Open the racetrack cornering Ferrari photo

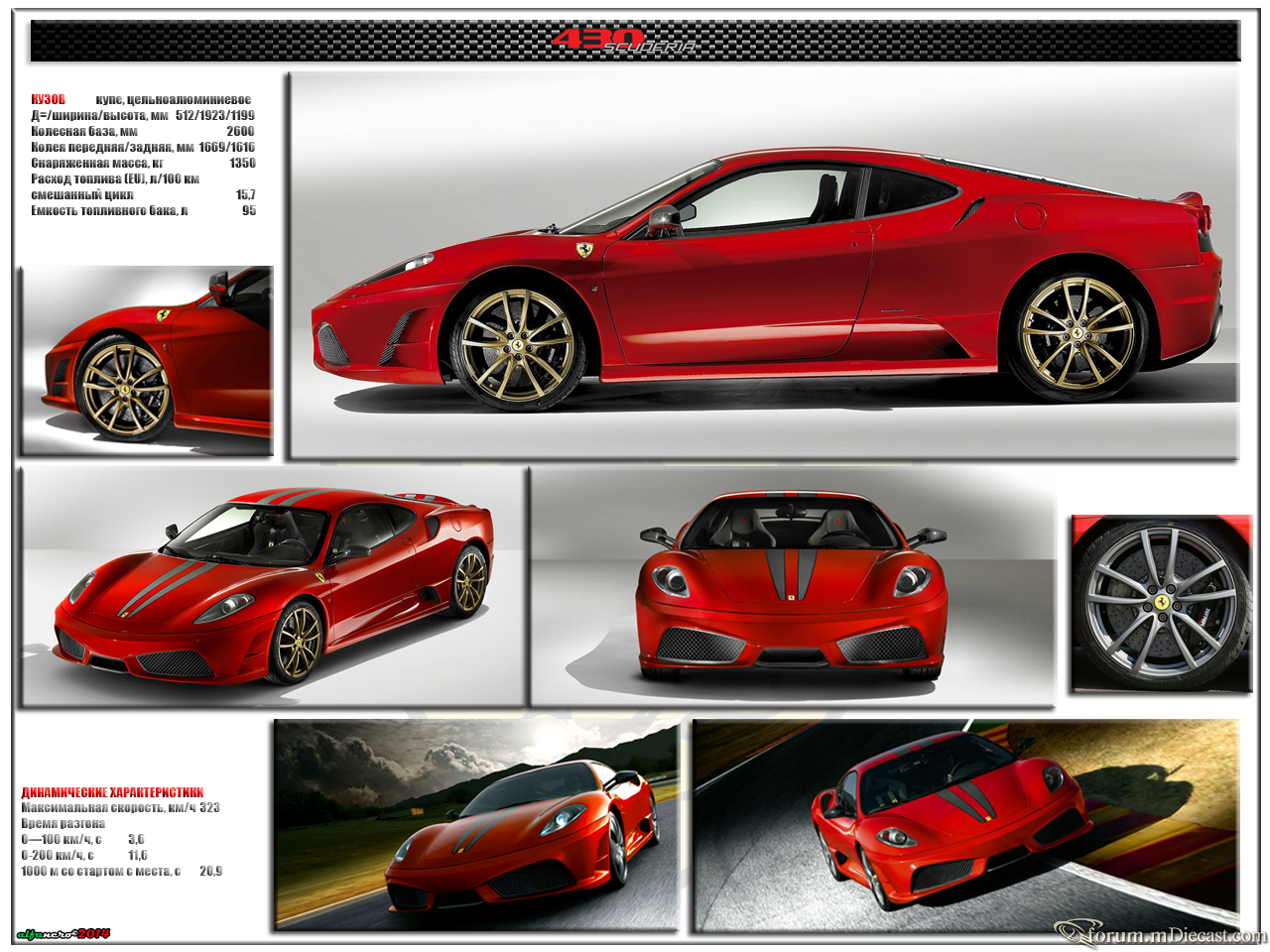965,825
